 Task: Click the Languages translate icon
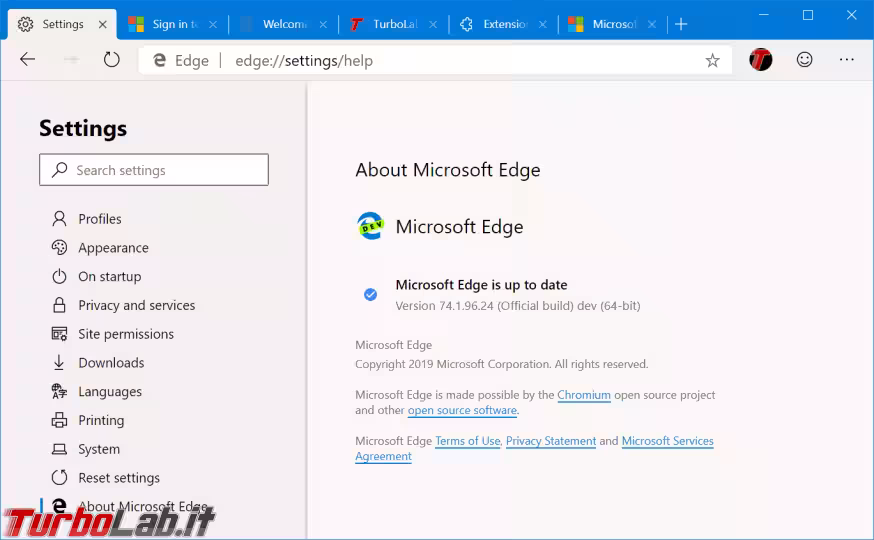(x=59, y=391)
